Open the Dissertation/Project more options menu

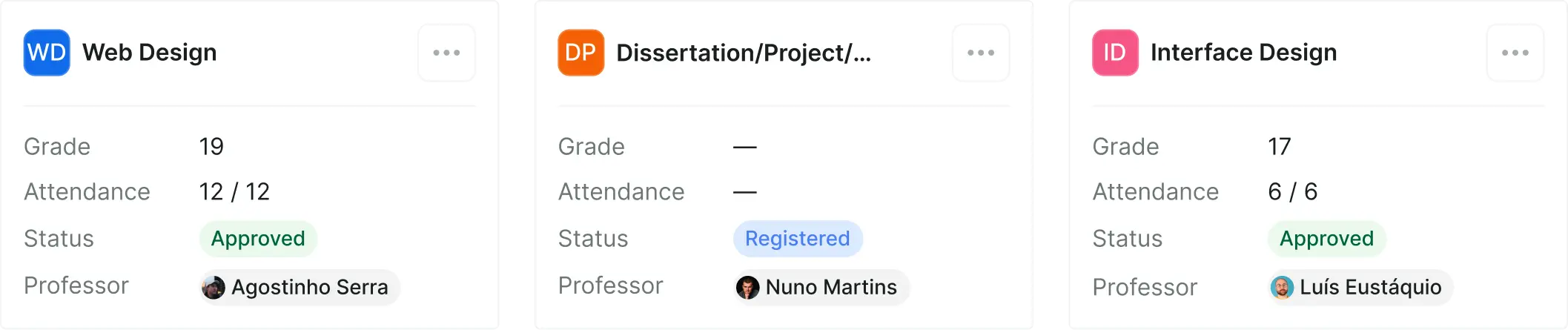pos(981,53)
